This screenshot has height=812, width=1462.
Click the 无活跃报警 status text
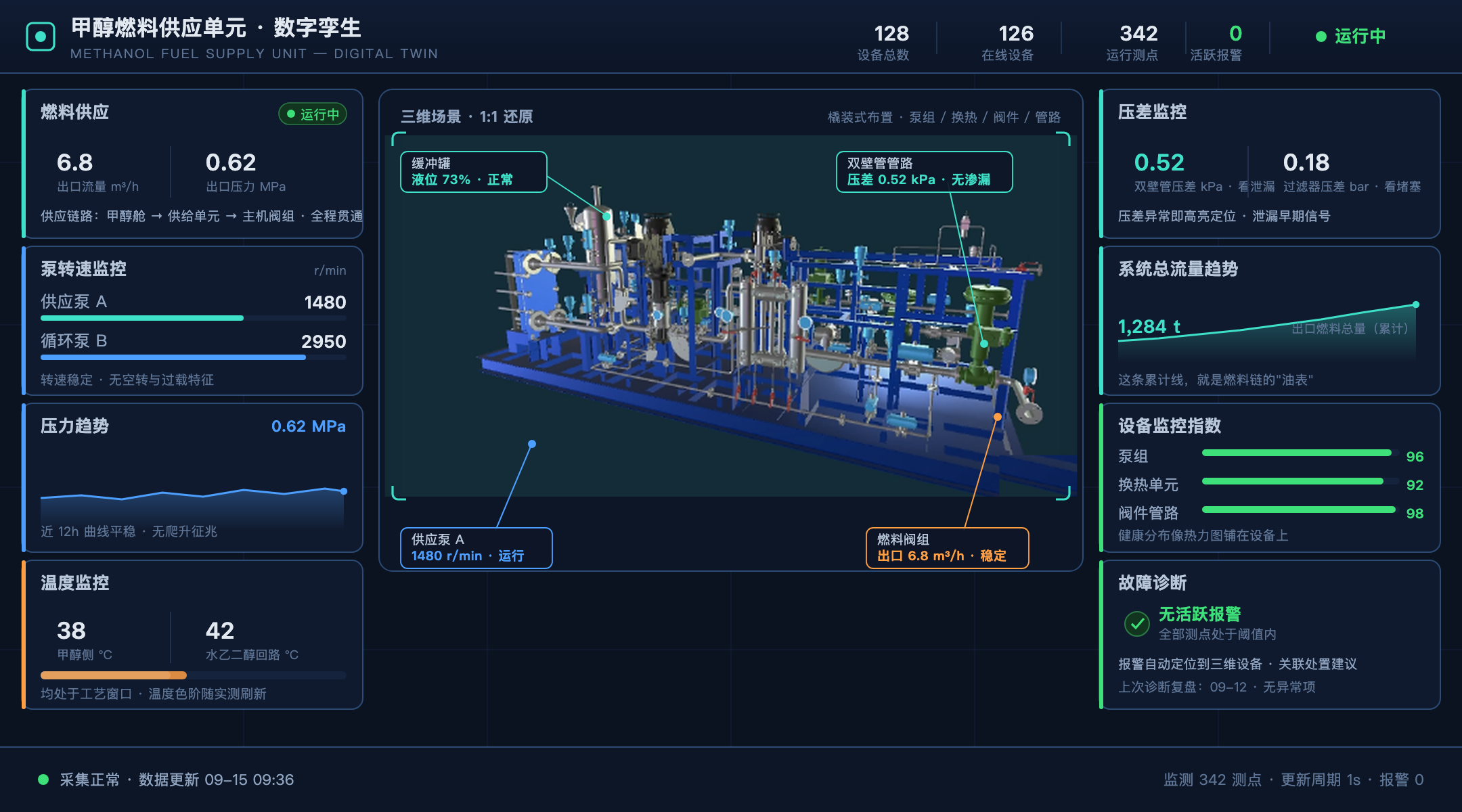click(1199, 614)
